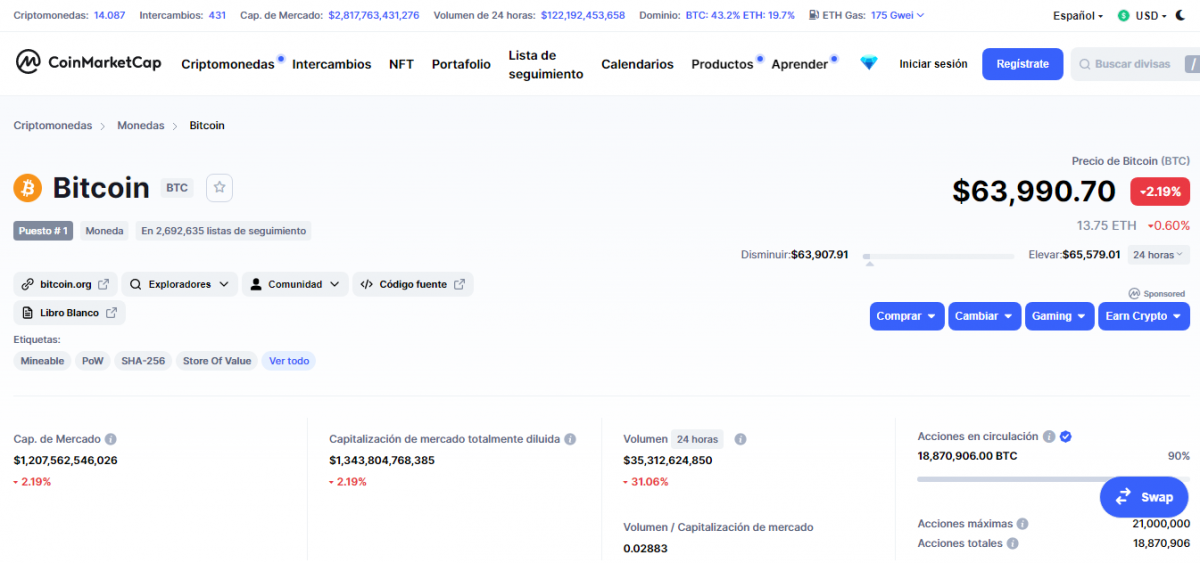The height and width of the screenshot is (563, 1200).
Task: Click info icon next to Acciones totales
Action: [1013, 544]
